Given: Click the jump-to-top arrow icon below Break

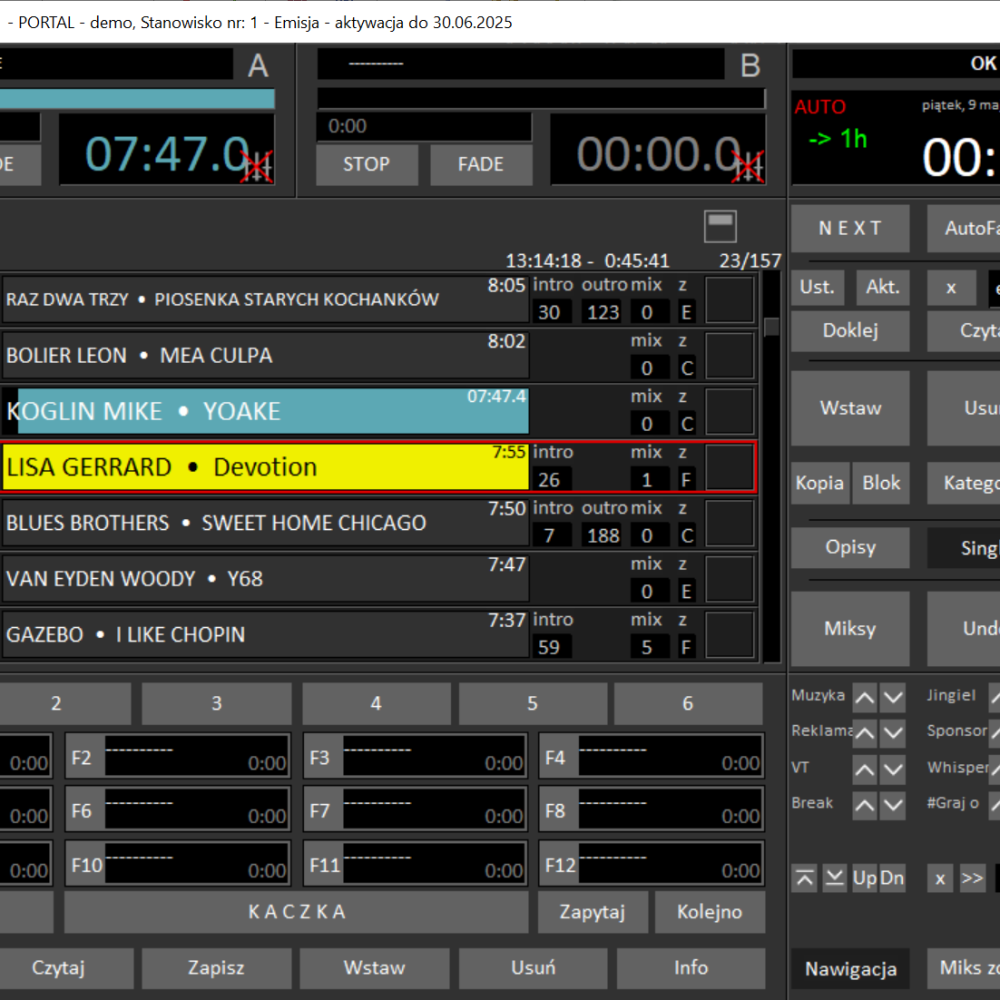Looking at the screenshot, I should pyautogui.click(x=804, y=877).
